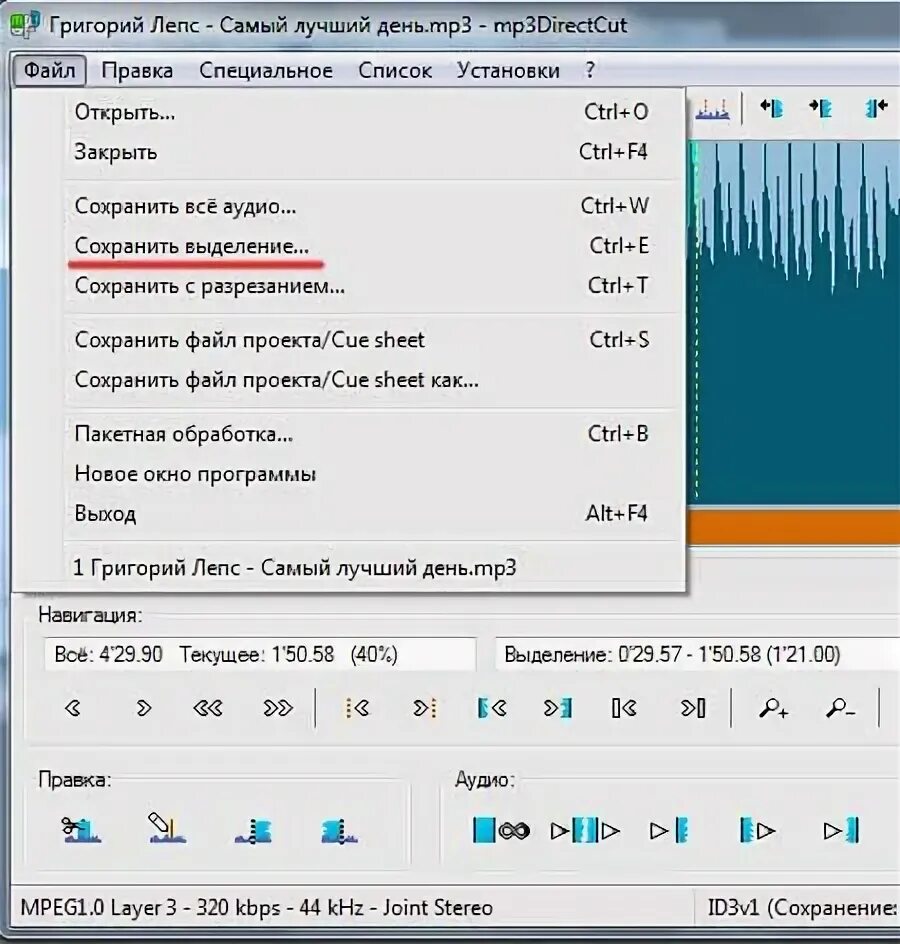
Task: Zoom in with the magnifier plus icon
Action: (773, 708)
